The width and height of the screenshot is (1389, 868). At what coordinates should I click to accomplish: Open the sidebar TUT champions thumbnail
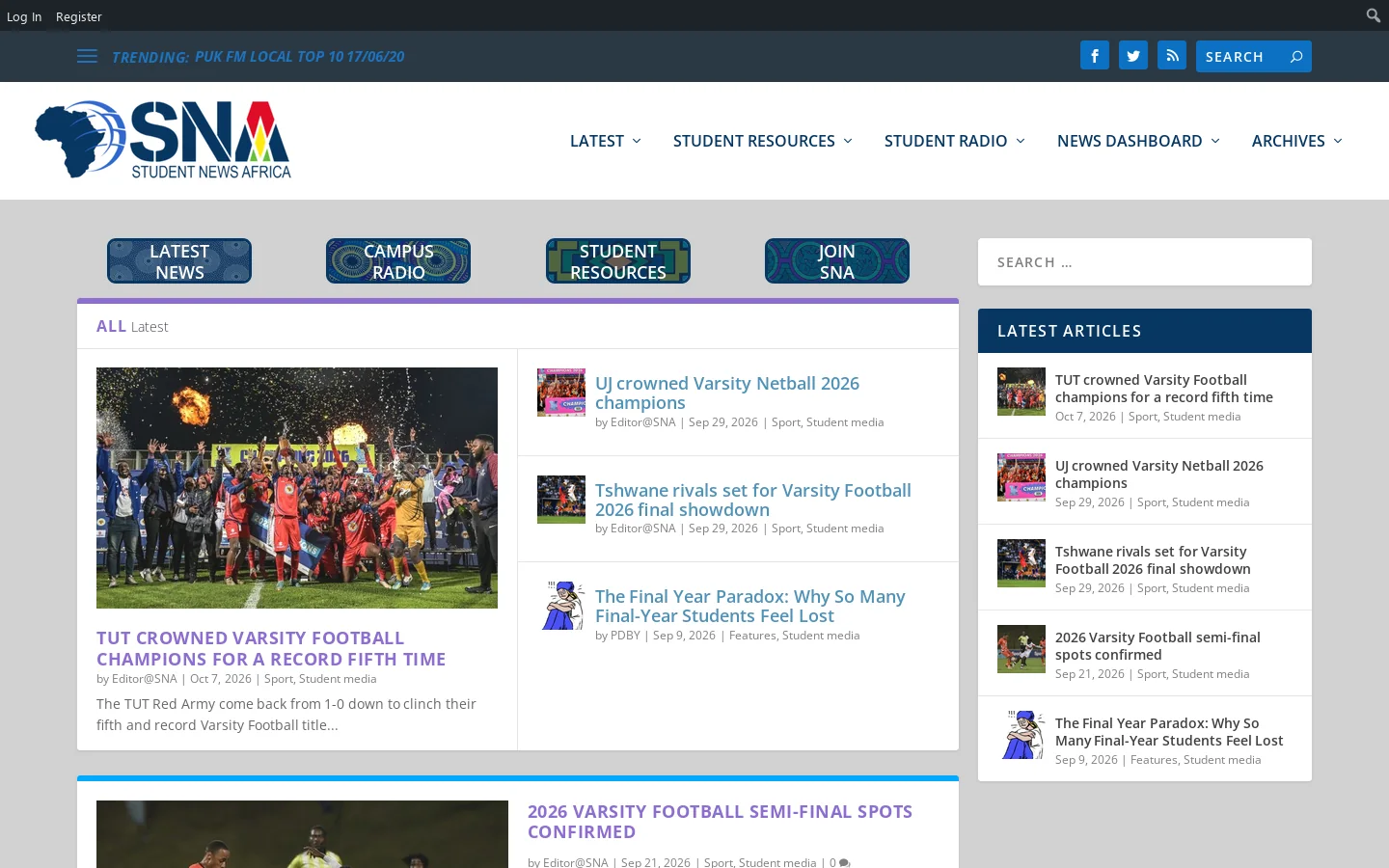coord(1021,392)
